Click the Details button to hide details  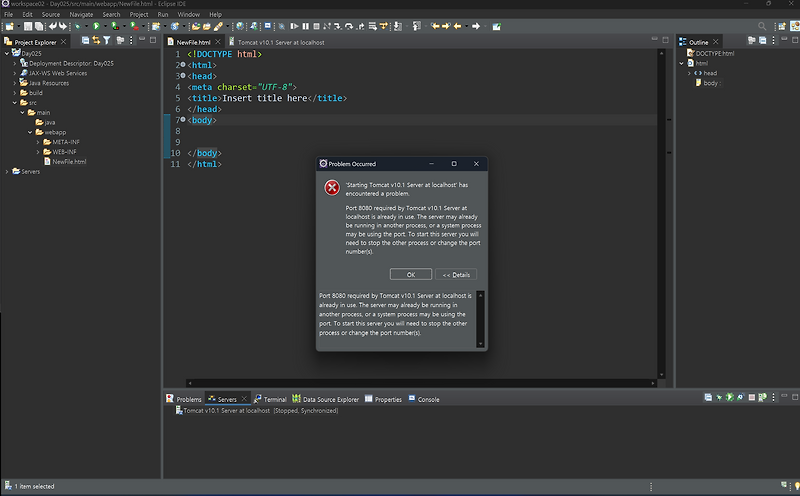(x=456, y=274)
